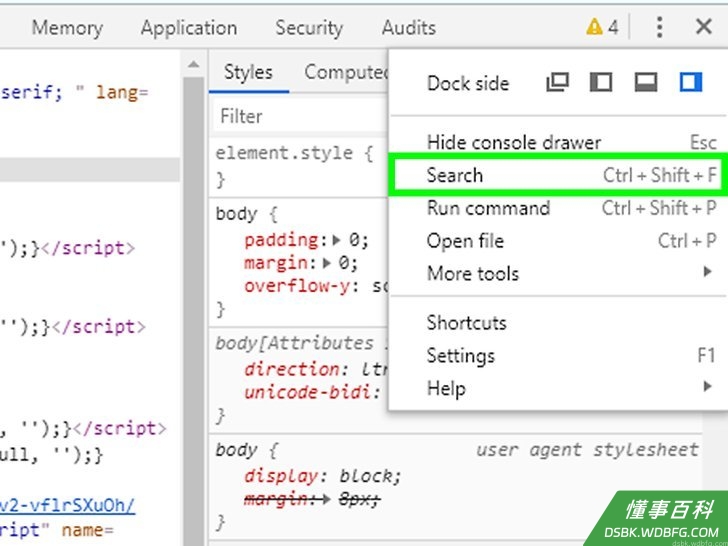Dock DevTools to the right side

click(691, 83)
